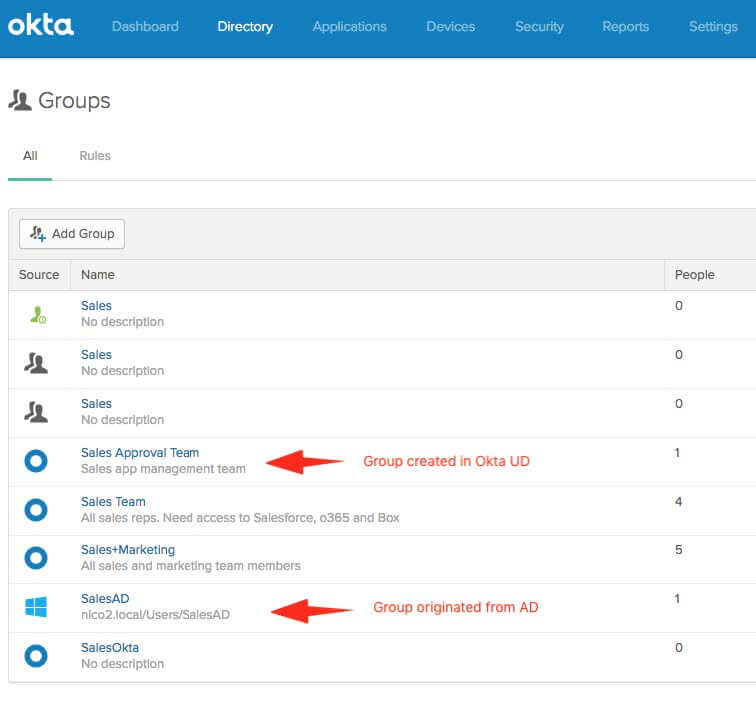
Task: Open the Dashboard menu
Action: (x=145, y=27)
